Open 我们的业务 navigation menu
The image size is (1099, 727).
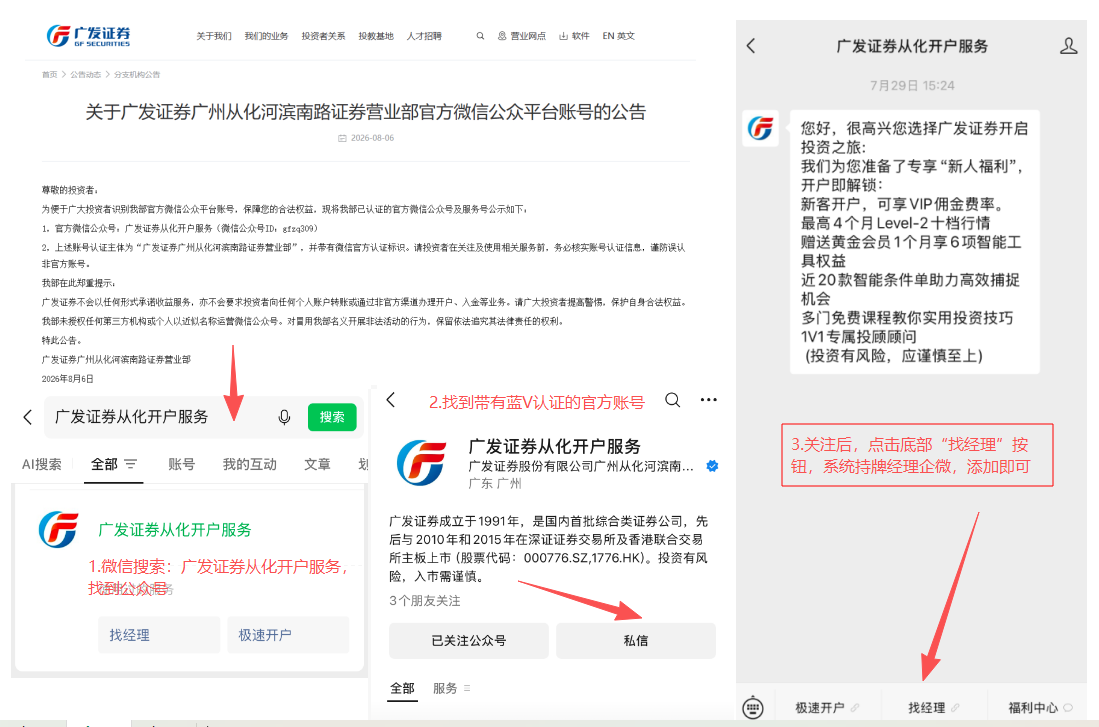266,36
